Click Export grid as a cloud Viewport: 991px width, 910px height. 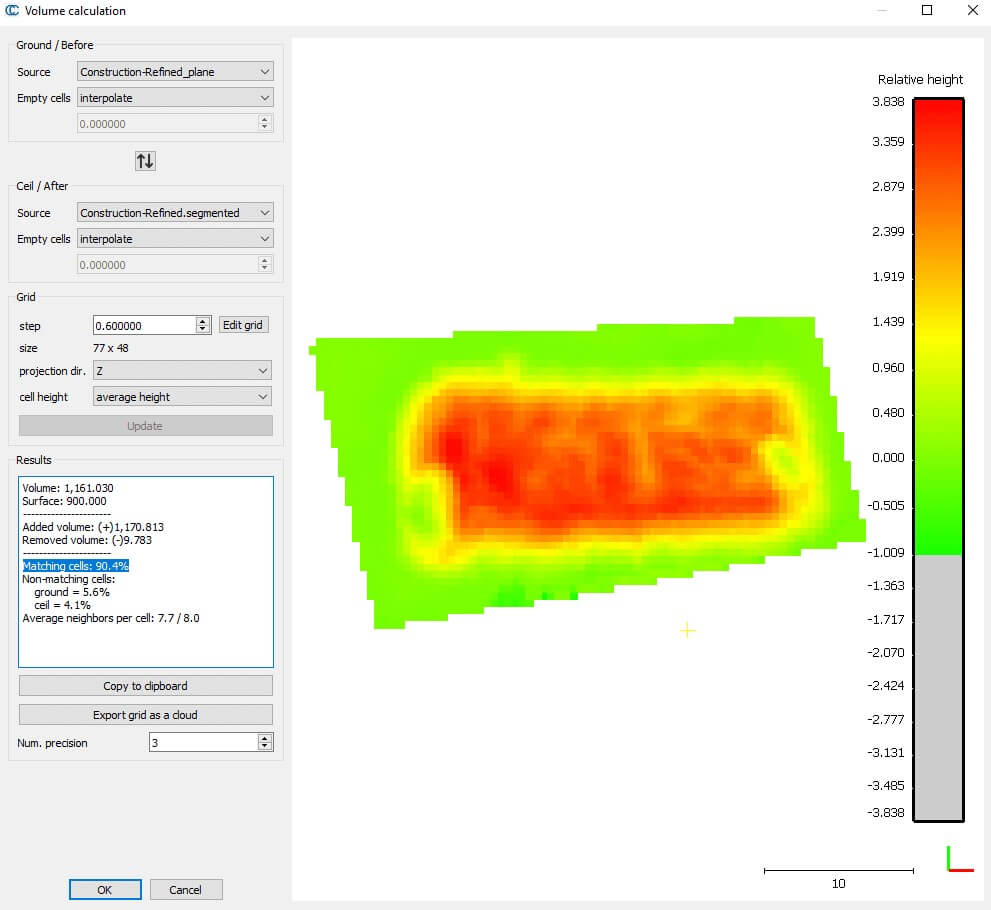click(146, 714)
